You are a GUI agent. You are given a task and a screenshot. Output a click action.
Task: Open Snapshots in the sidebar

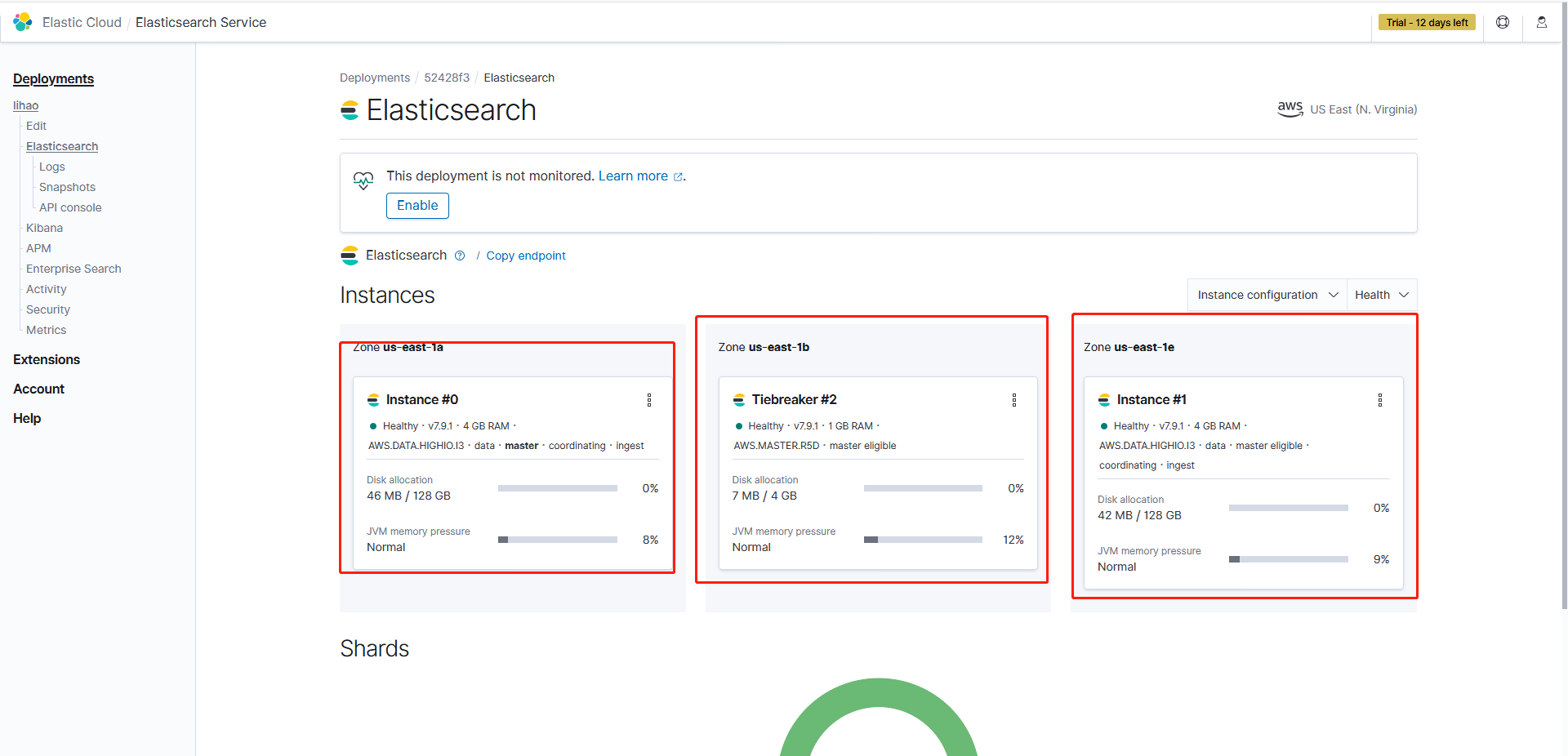pos(67,187)
